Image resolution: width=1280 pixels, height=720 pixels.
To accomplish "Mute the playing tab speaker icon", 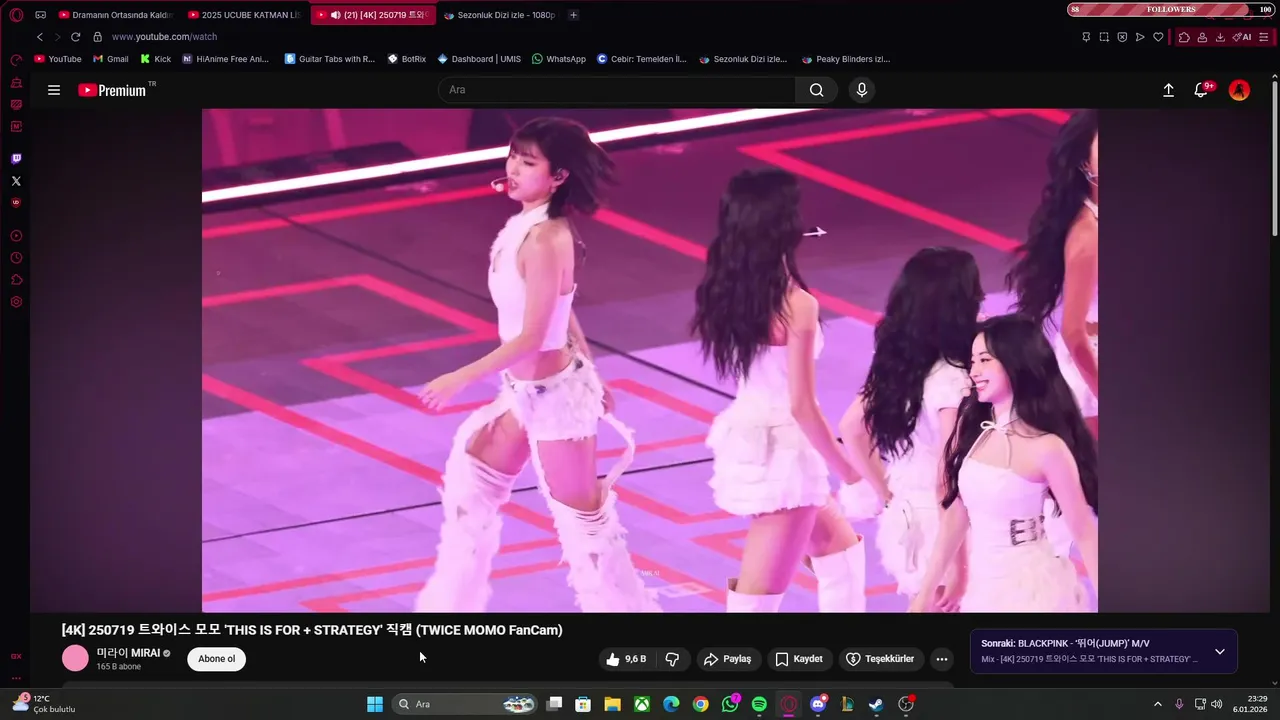I will click(335, 15).
